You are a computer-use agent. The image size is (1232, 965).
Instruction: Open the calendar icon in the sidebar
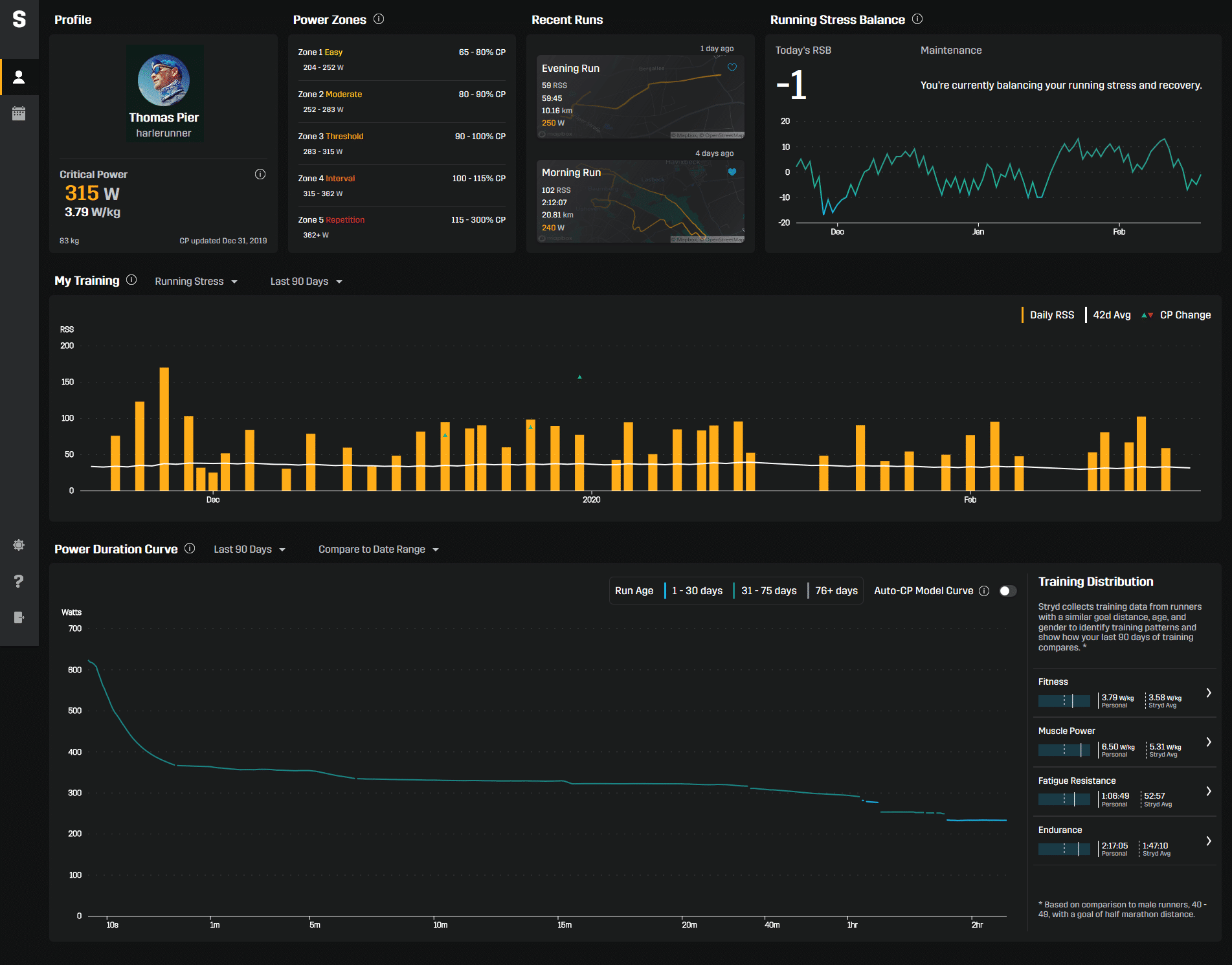(19, 113)
